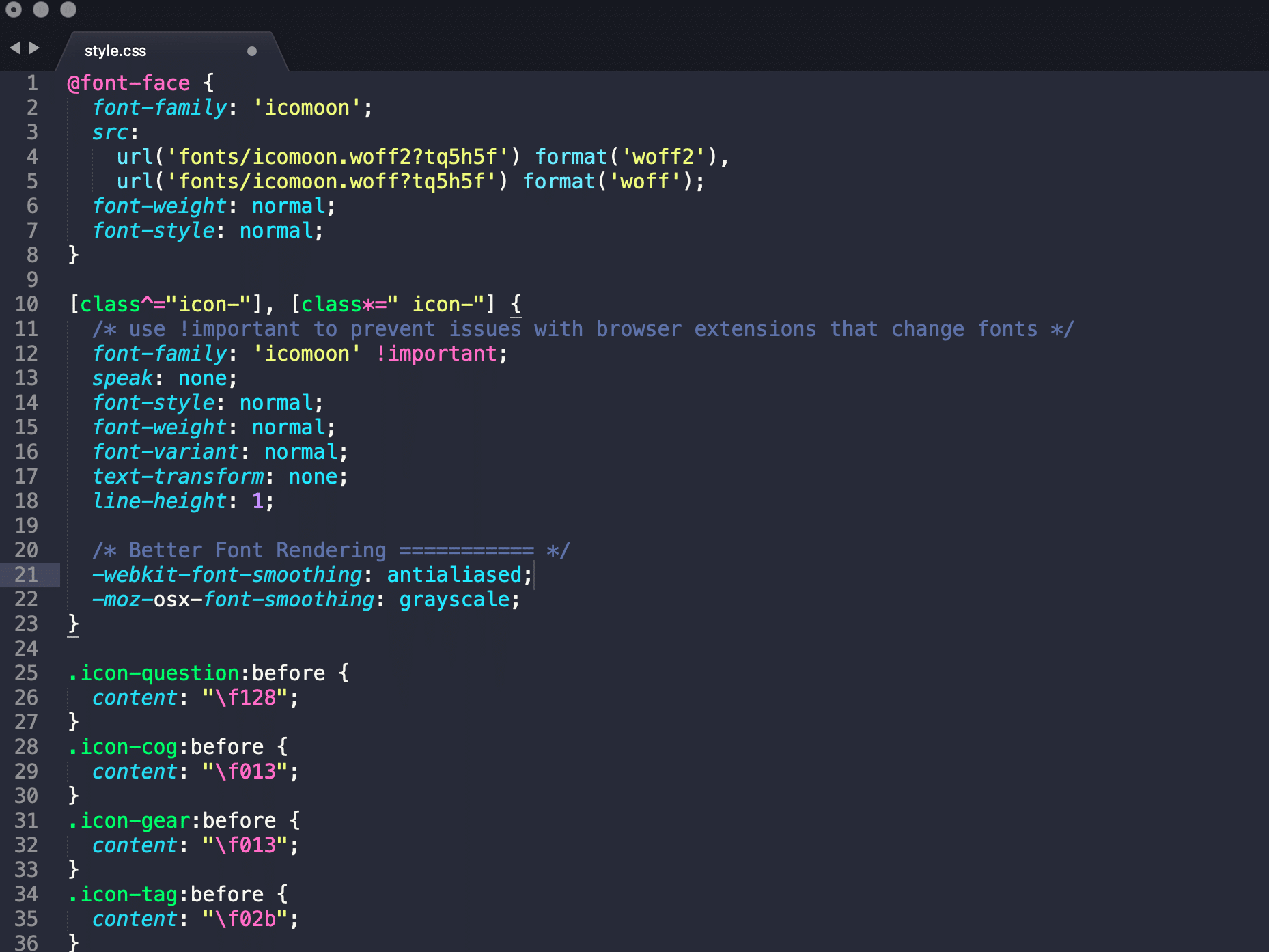Click line number 1 in the gutter
Screen dimensions: 1269x952
[x=32, y=83]
